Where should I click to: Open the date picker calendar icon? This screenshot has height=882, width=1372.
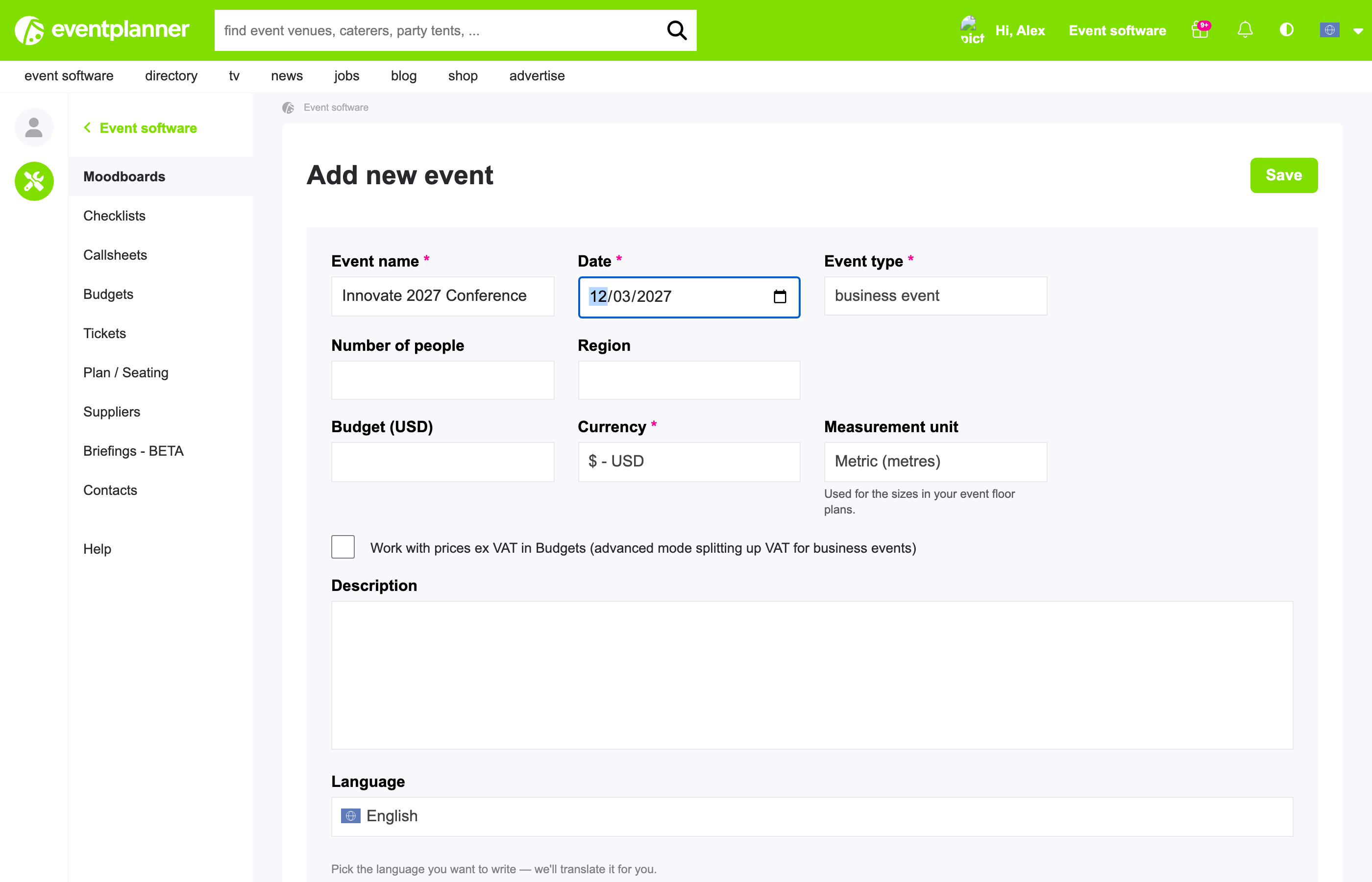[x=779, y=296]
